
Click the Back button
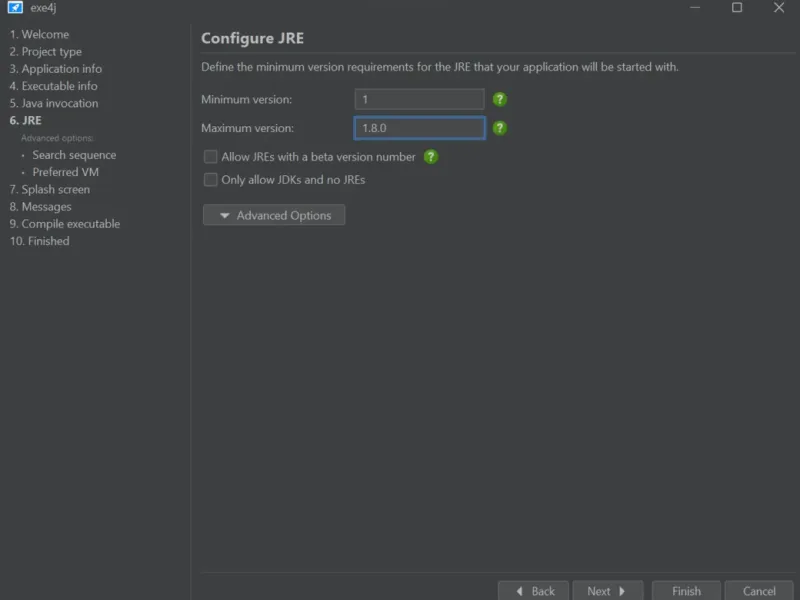pyautogui.click(x=534, y=591)
